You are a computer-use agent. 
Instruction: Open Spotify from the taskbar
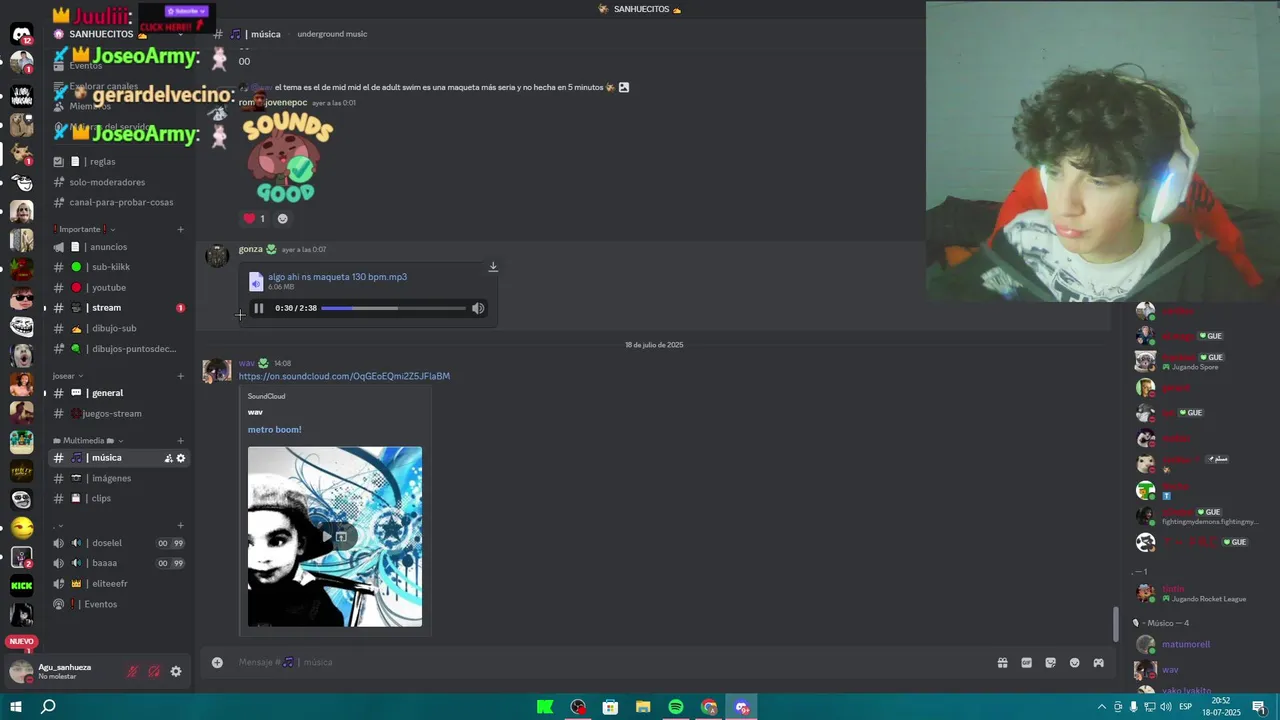pyautogui.click(x=676, y=707)
